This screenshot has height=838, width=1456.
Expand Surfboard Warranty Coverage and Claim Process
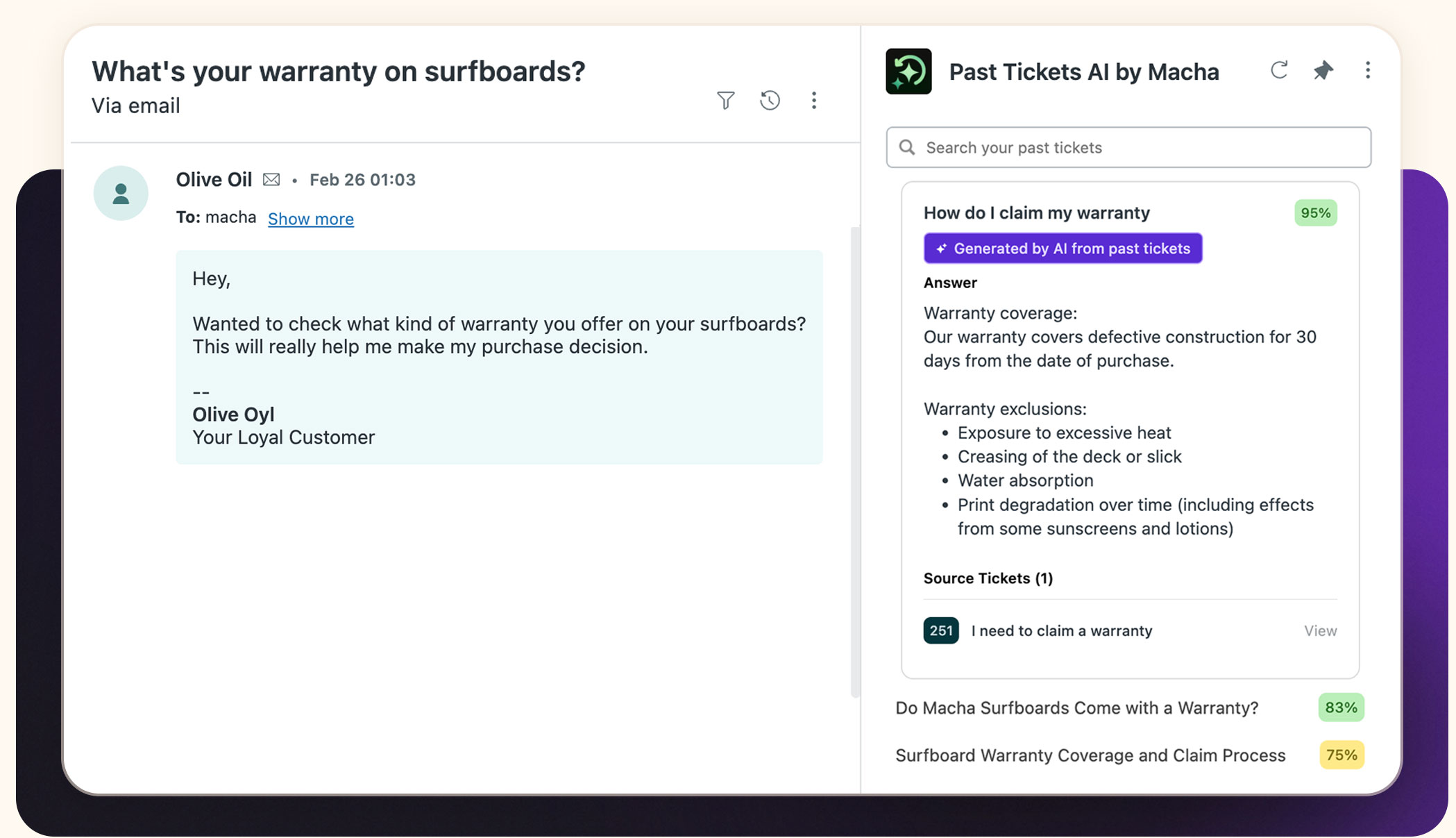coord(1090,755)
